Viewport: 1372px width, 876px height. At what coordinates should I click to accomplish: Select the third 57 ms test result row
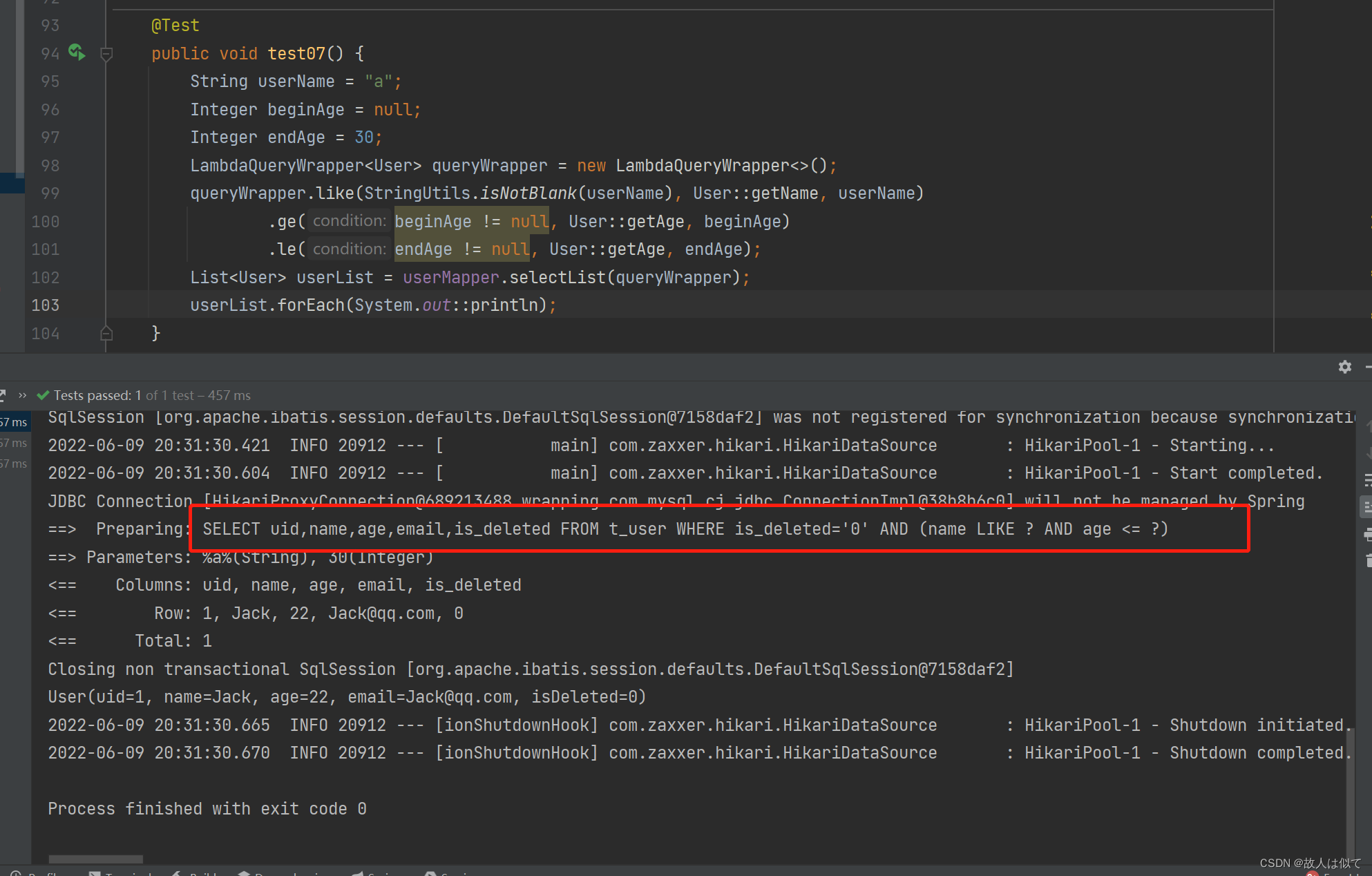click(x=14, y=464)
